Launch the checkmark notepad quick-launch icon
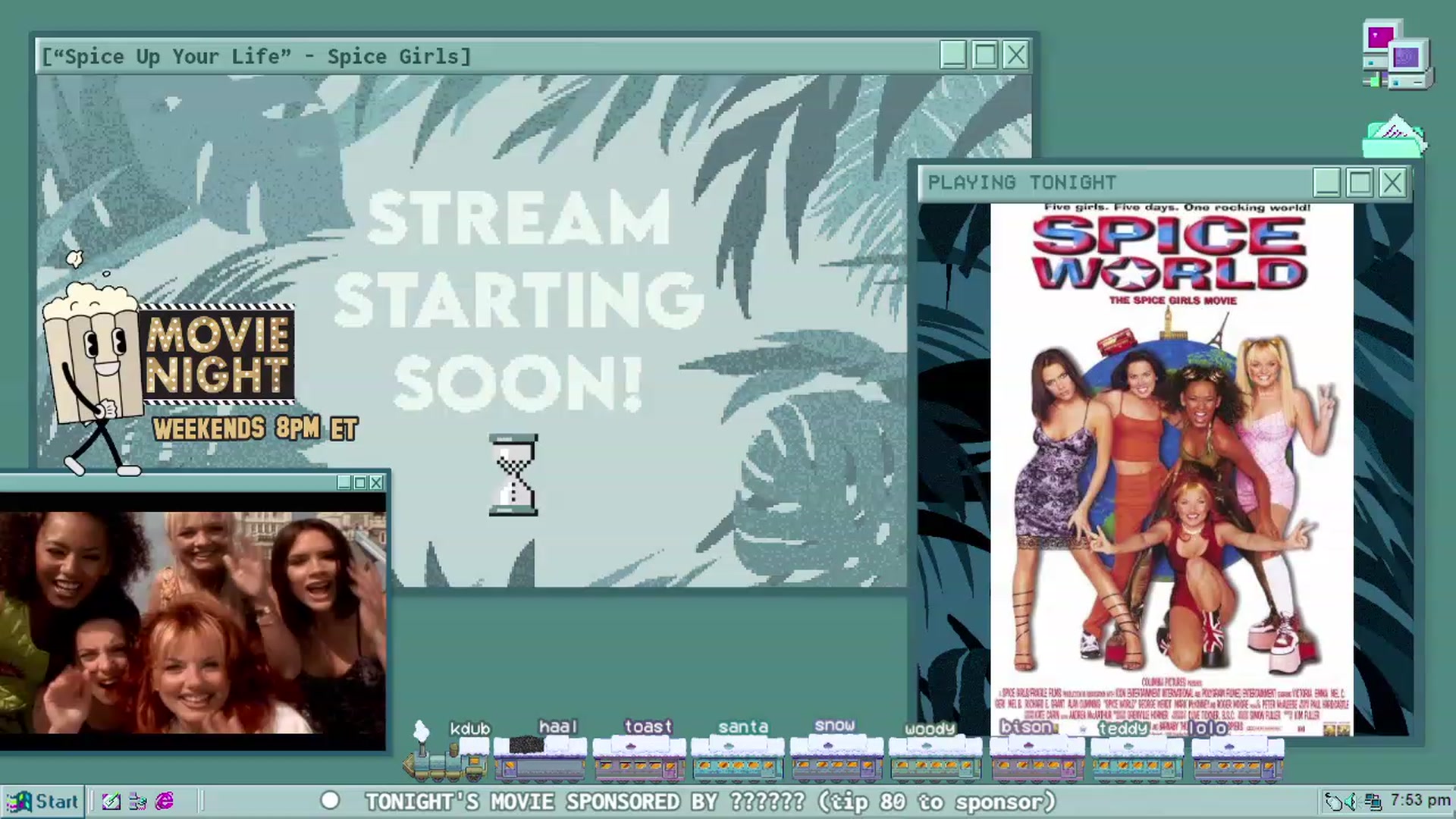The height and width of the screenshot is (819, 1456). pos(111,802)
